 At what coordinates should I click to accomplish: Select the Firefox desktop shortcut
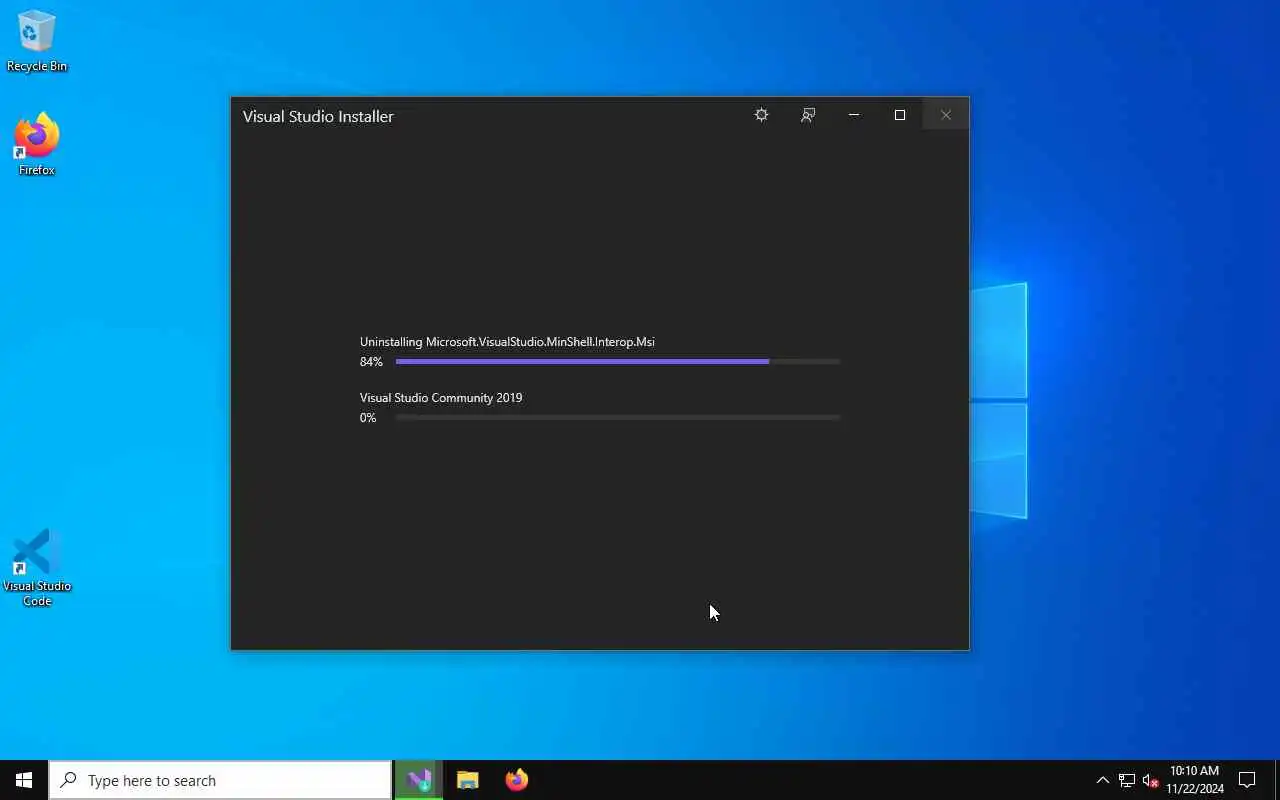pyautogui.click(x=37, y=145)
